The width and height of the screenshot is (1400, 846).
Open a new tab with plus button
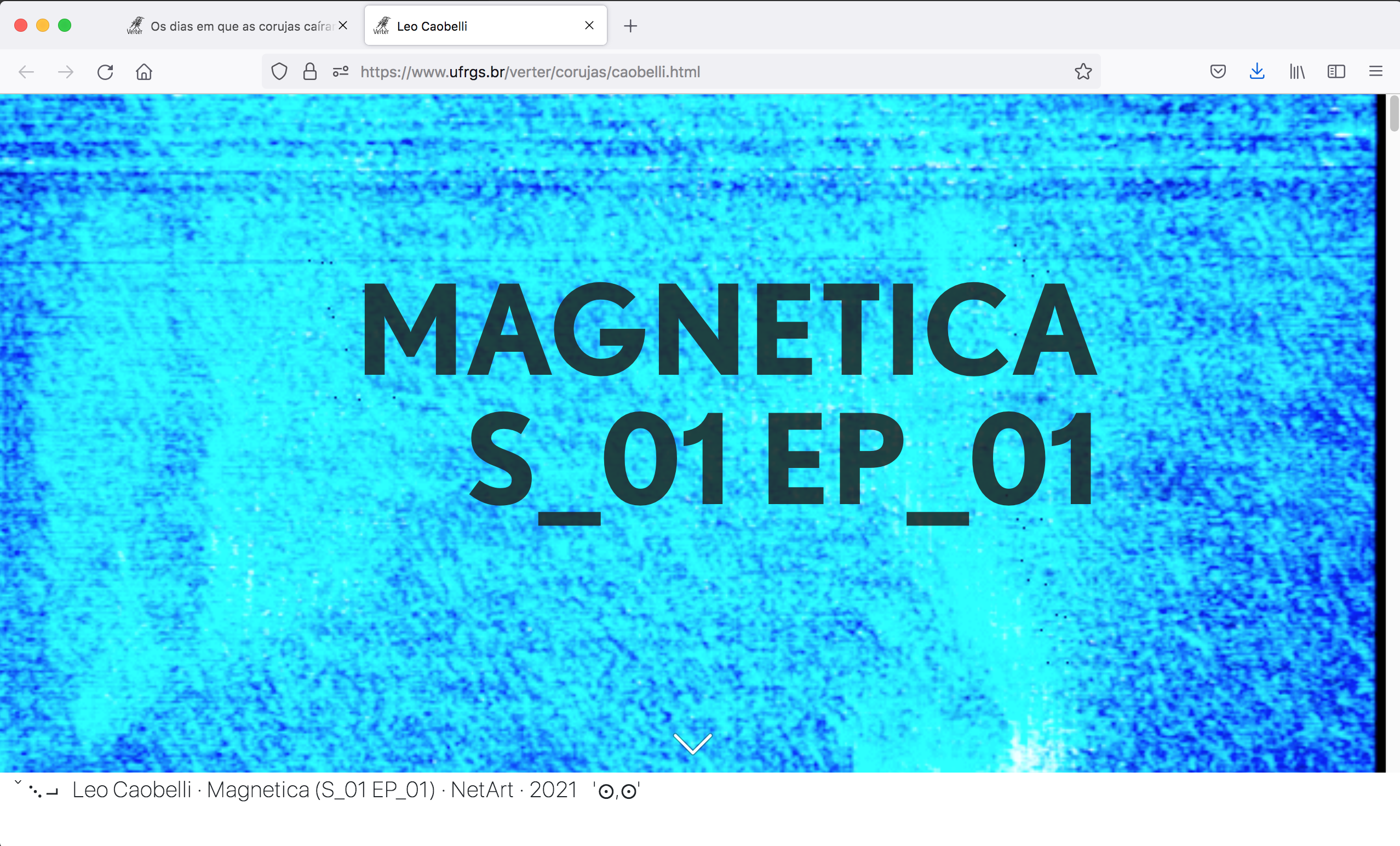coord(630,26)
